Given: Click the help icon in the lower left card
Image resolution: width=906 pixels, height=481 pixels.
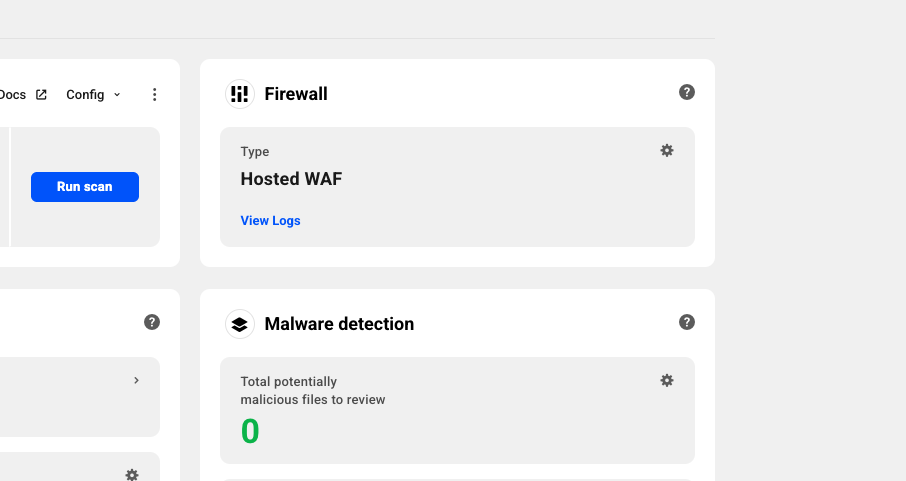Looking at the screenshot, I should coord(152,322).
